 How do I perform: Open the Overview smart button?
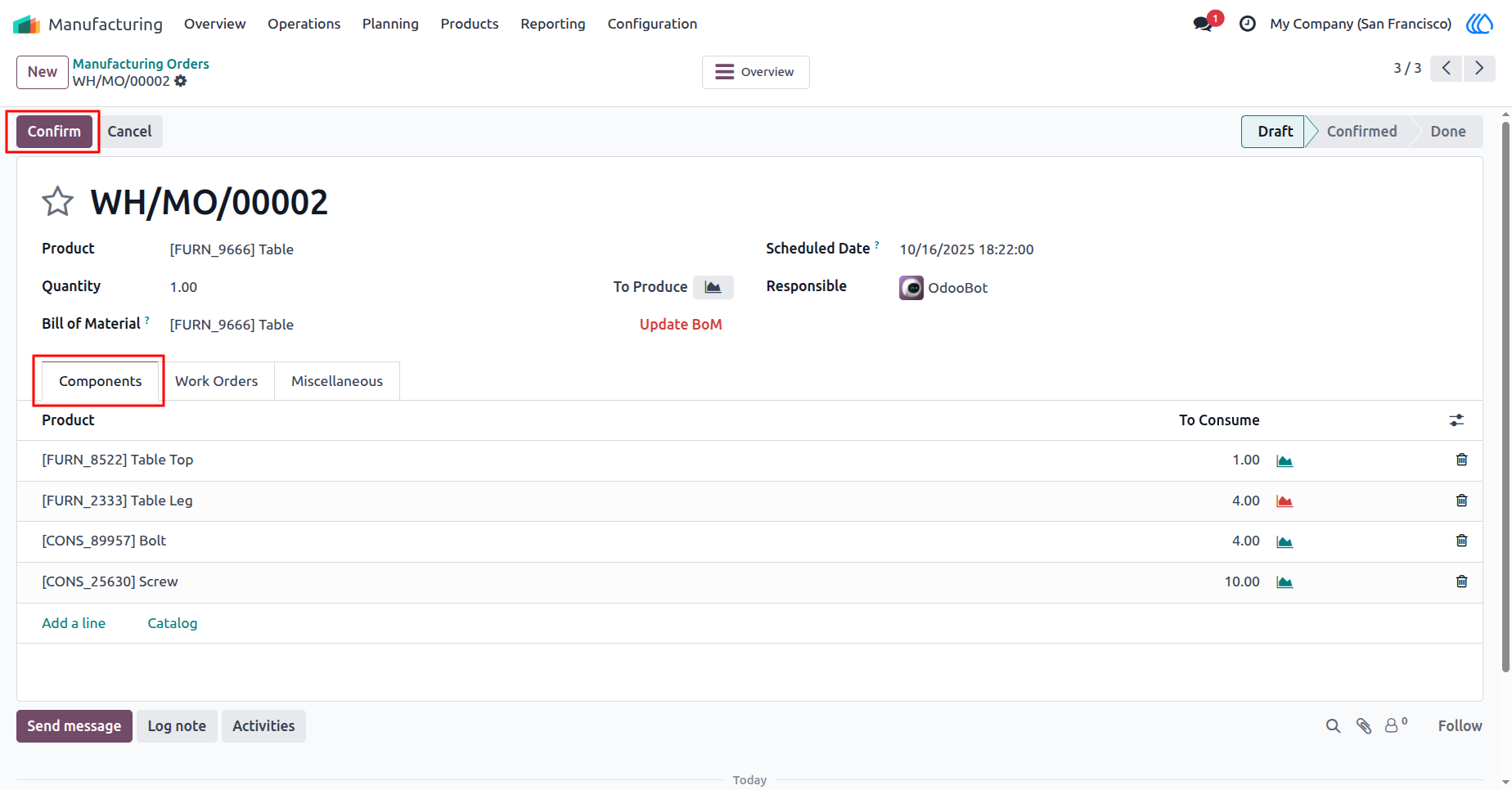pyautogui.click(x=755, y=72)
